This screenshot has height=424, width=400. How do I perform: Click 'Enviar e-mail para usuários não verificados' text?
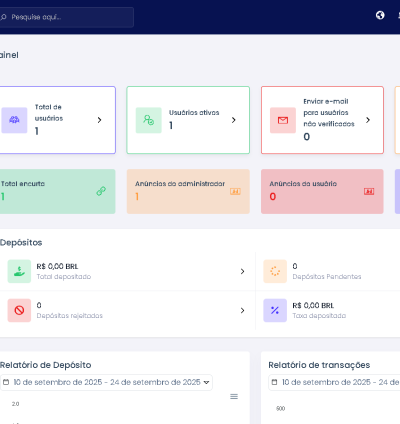(329, 113)
